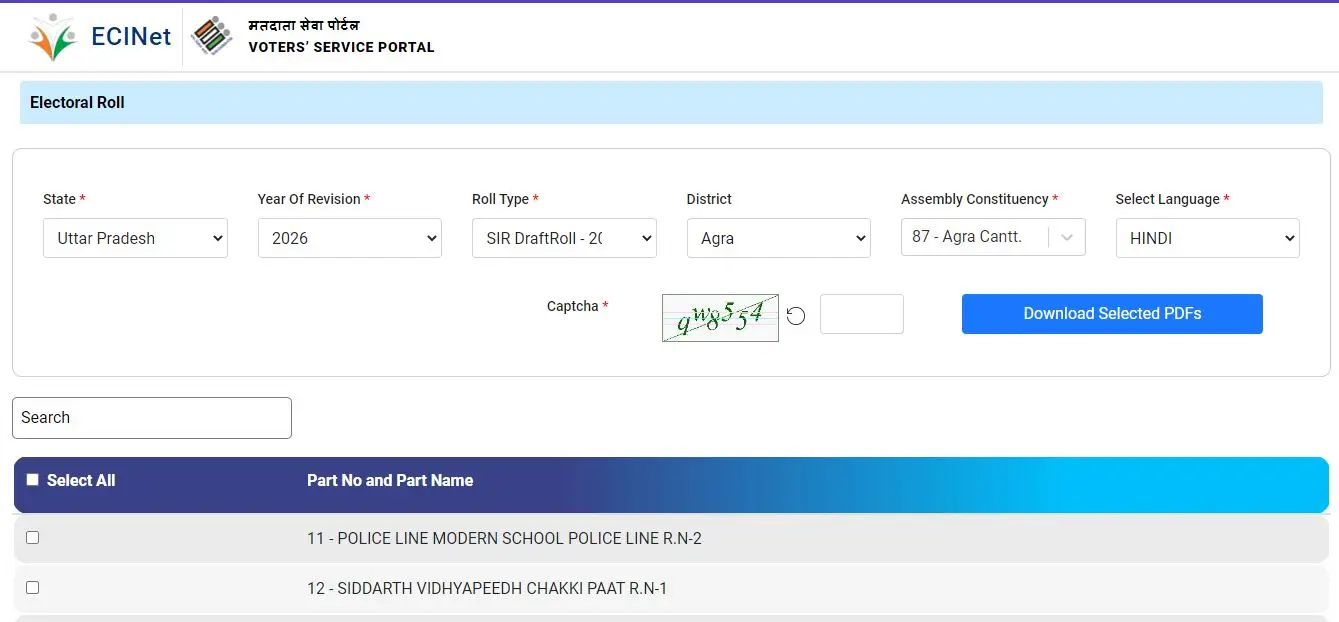The height and width of the screenshot is (622, 1339).
Task: Click Download Selected PDFs
Action: coord(1111,313)
